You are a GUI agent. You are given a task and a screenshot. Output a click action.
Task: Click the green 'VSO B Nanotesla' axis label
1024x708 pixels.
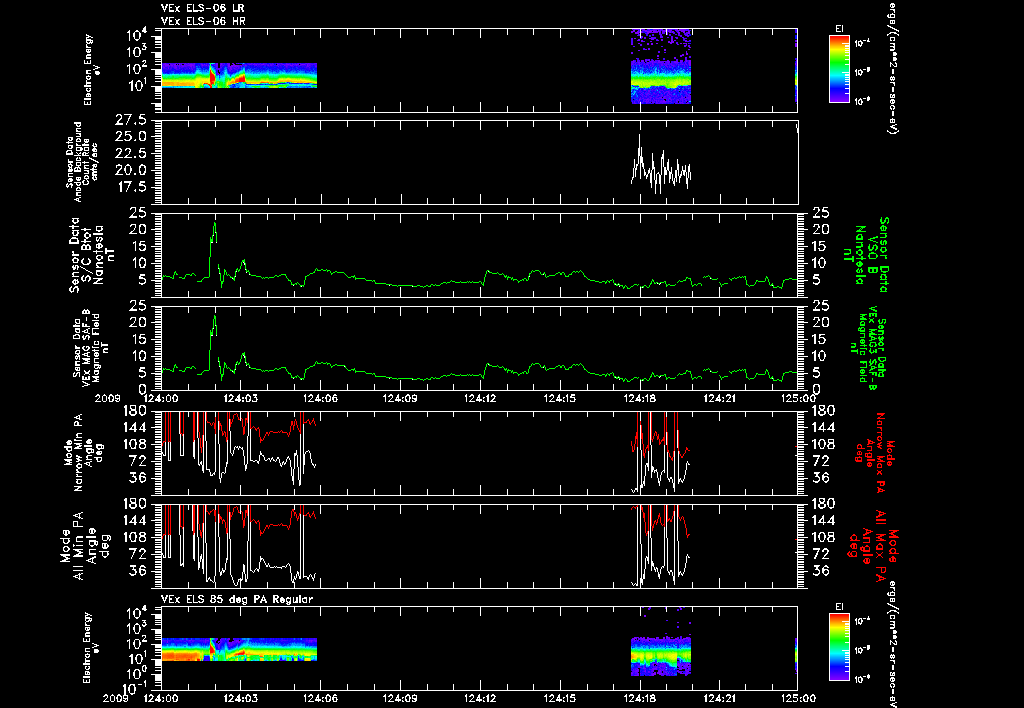click(x=866, y=255)
